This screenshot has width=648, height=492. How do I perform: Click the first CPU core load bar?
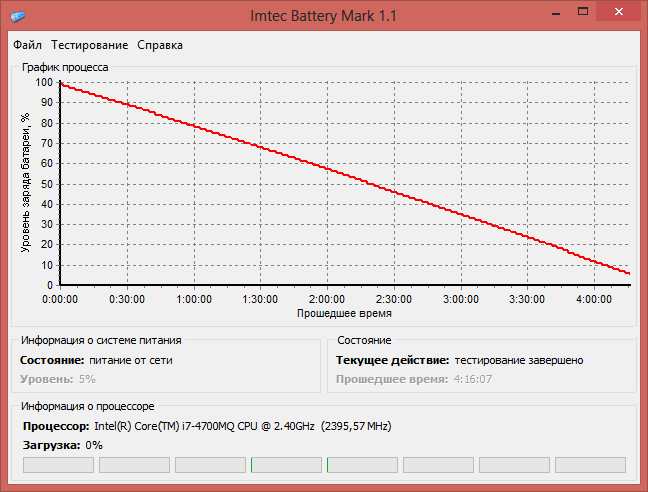coord(58,465)
